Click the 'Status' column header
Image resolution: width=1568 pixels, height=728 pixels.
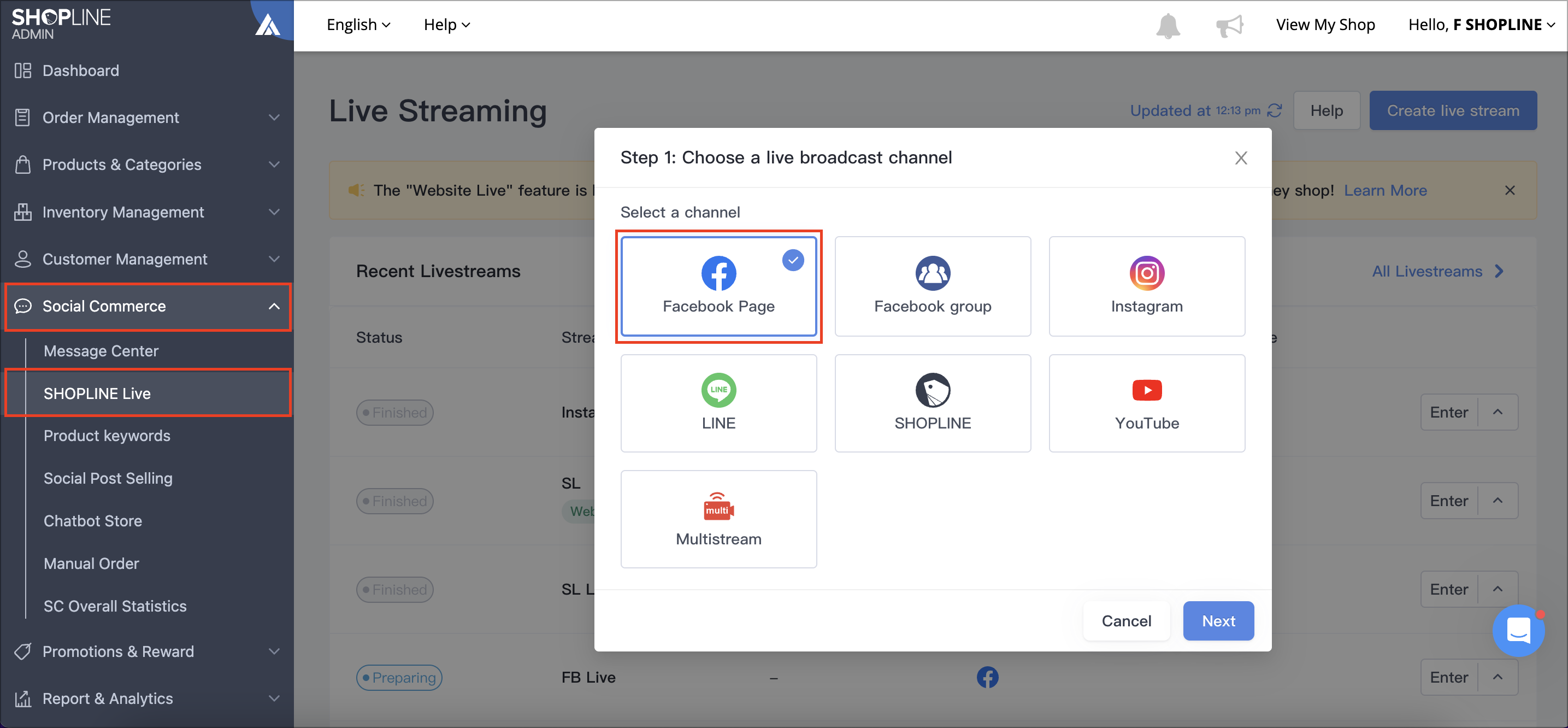pos(379,337)
